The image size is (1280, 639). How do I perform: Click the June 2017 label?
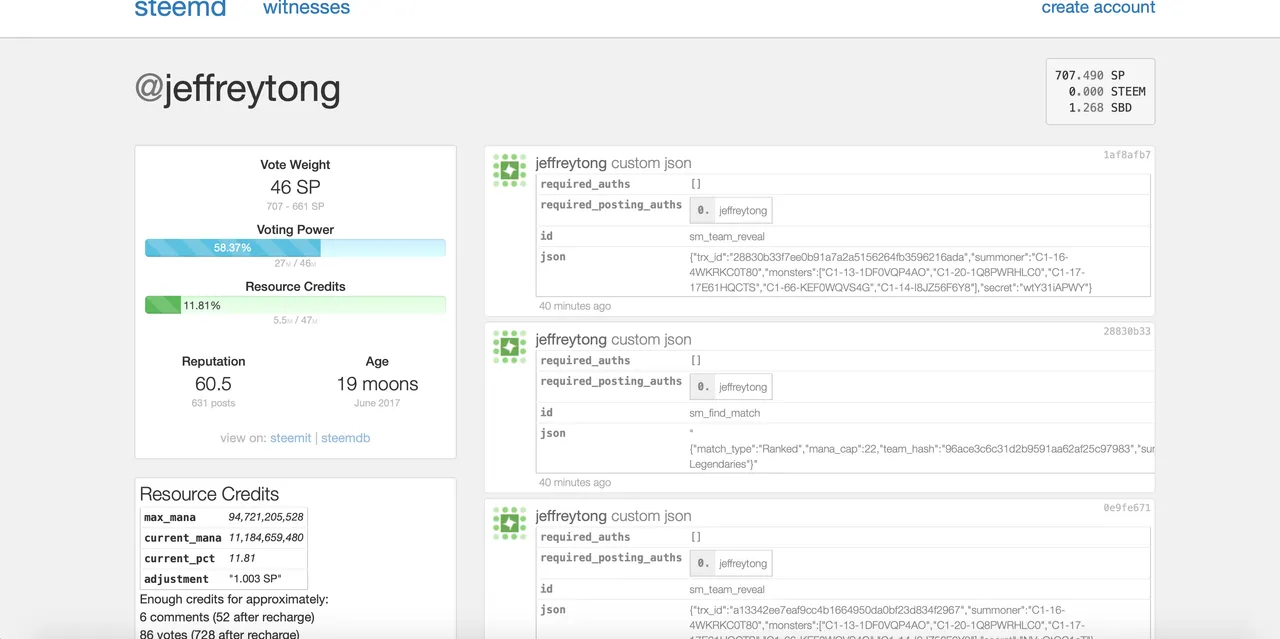377,403
